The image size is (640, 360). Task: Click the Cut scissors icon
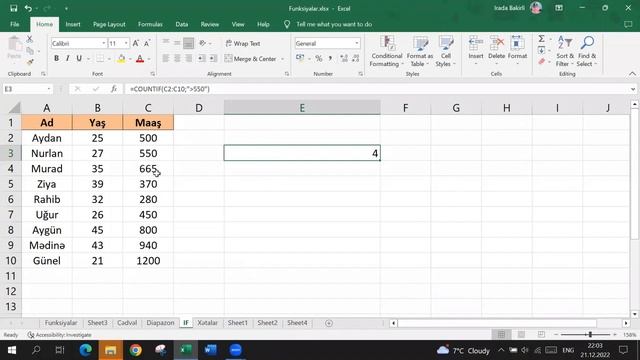tap(29, 40)
